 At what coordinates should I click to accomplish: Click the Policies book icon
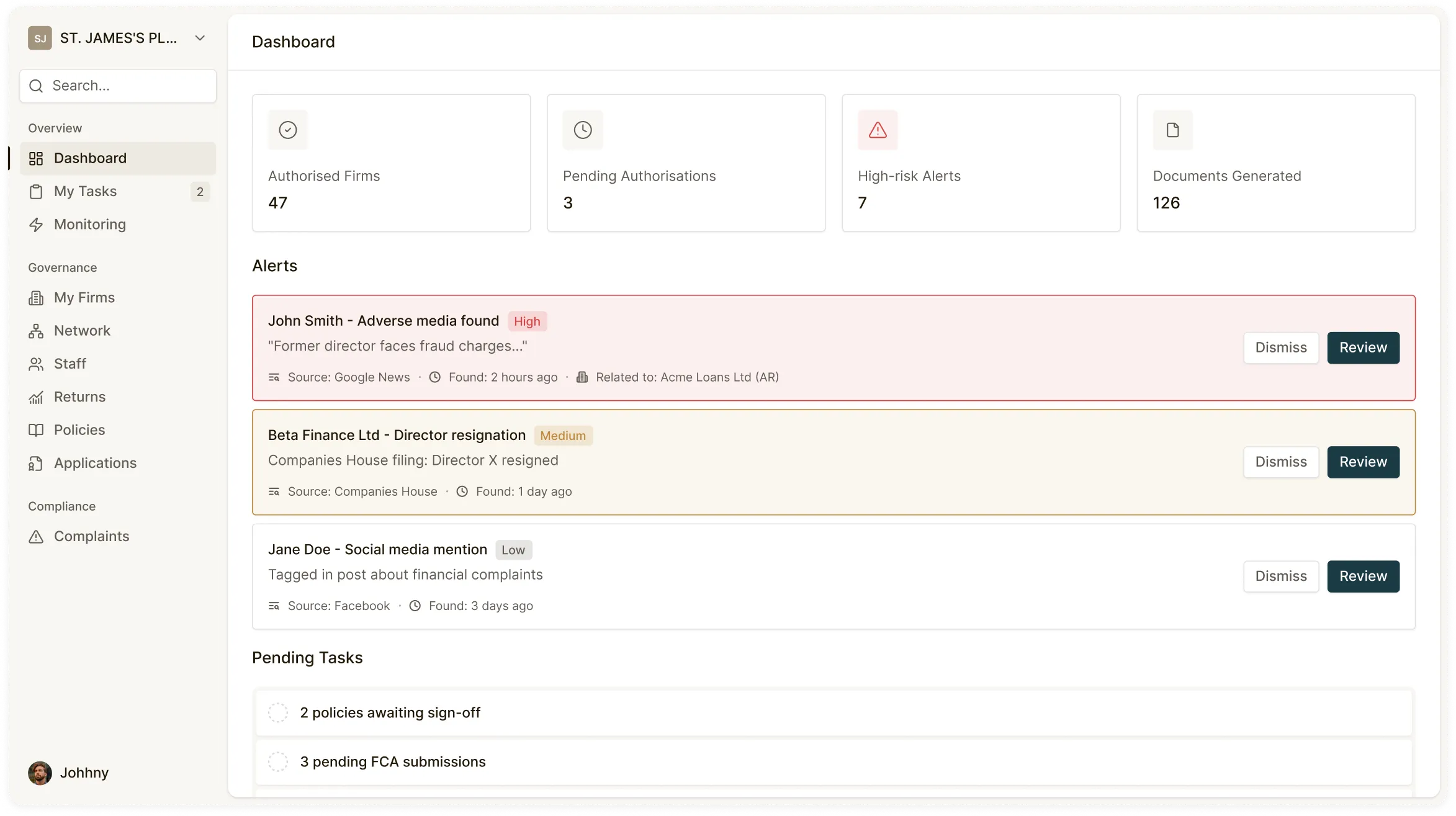[37, 429]
